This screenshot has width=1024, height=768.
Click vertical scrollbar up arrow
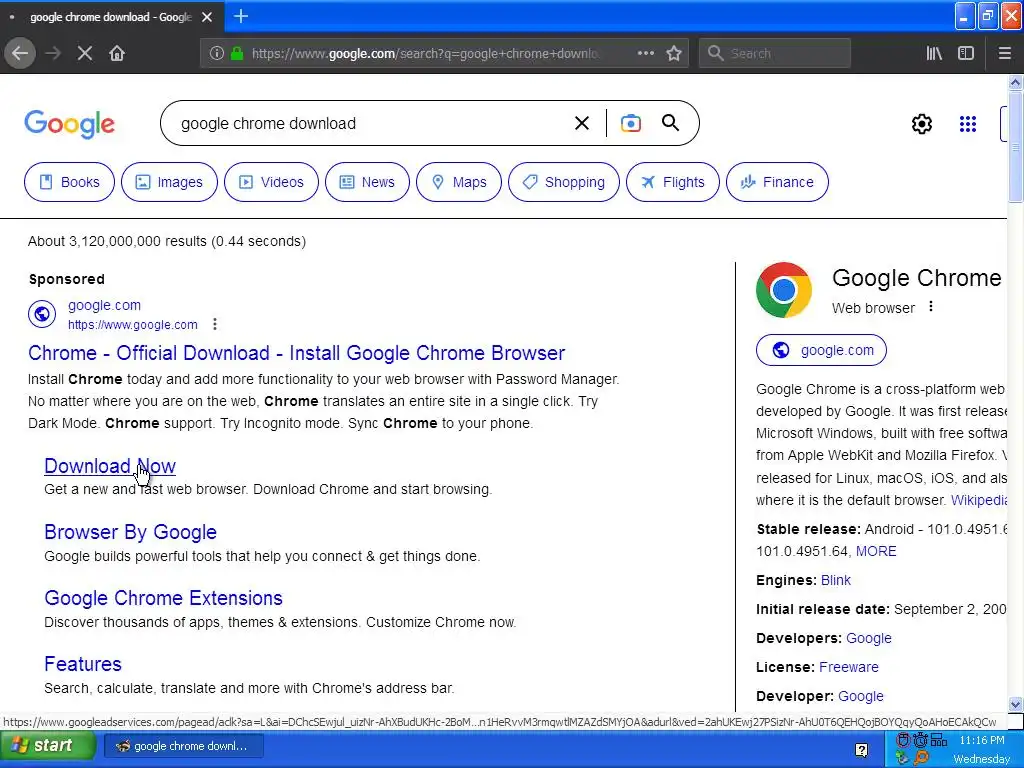pos(1015,82)
